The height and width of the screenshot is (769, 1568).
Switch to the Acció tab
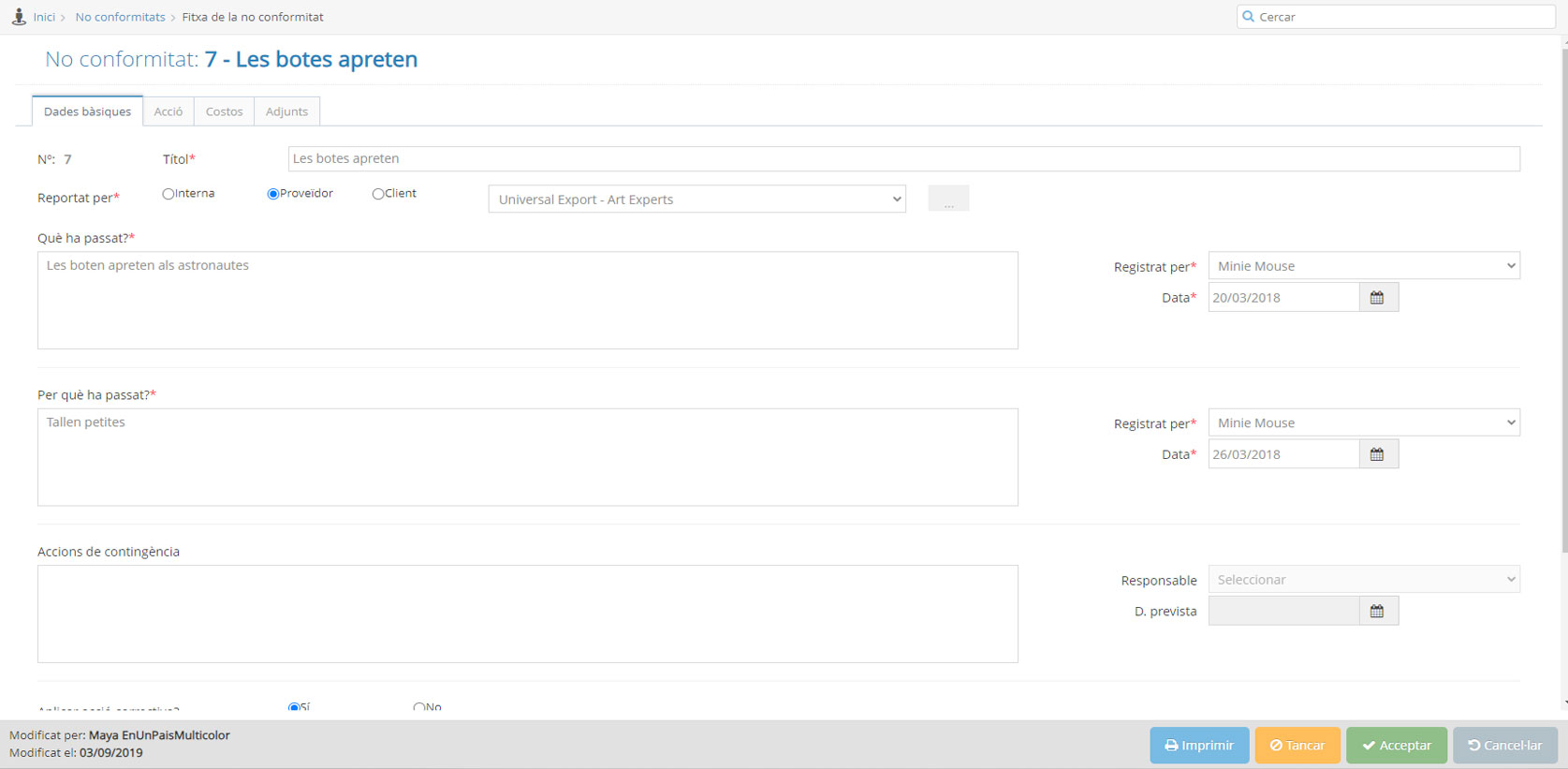(169, 111)
